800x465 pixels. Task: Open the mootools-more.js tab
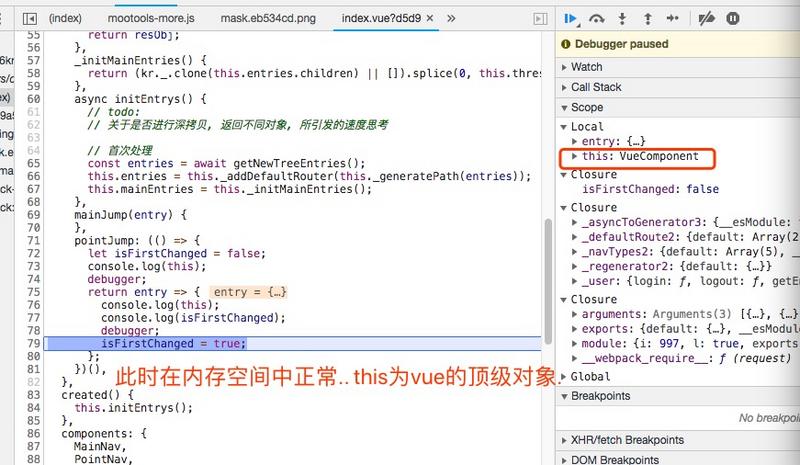151,18
